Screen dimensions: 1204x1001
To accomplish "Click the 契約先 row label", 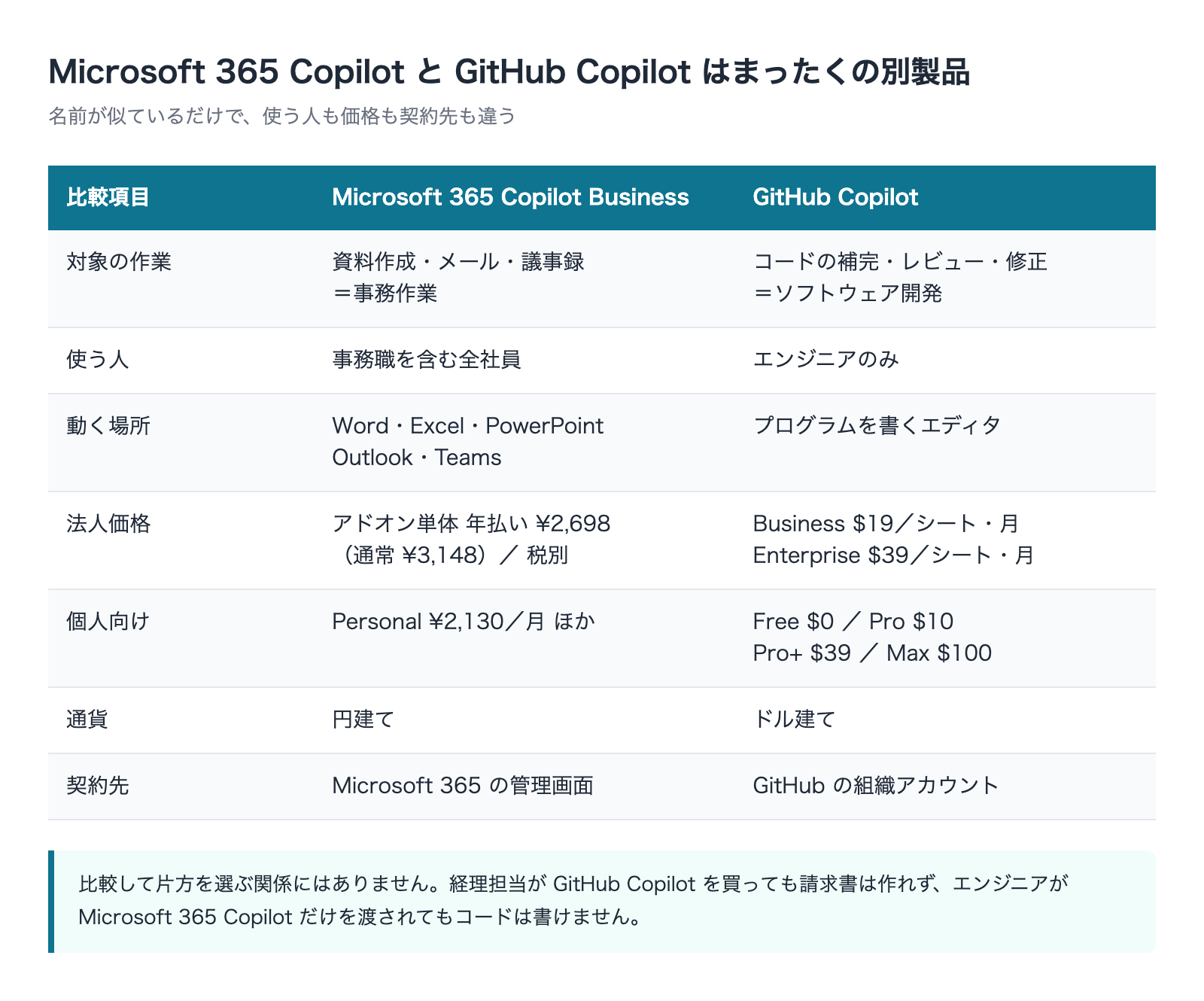I will click(x=98, y=786).
